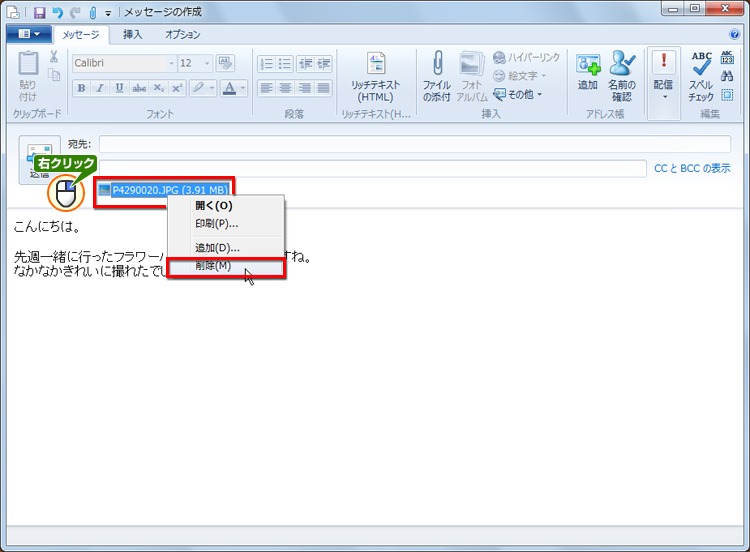Click the select all icon
Screen dimensions: 750x552
728,94
